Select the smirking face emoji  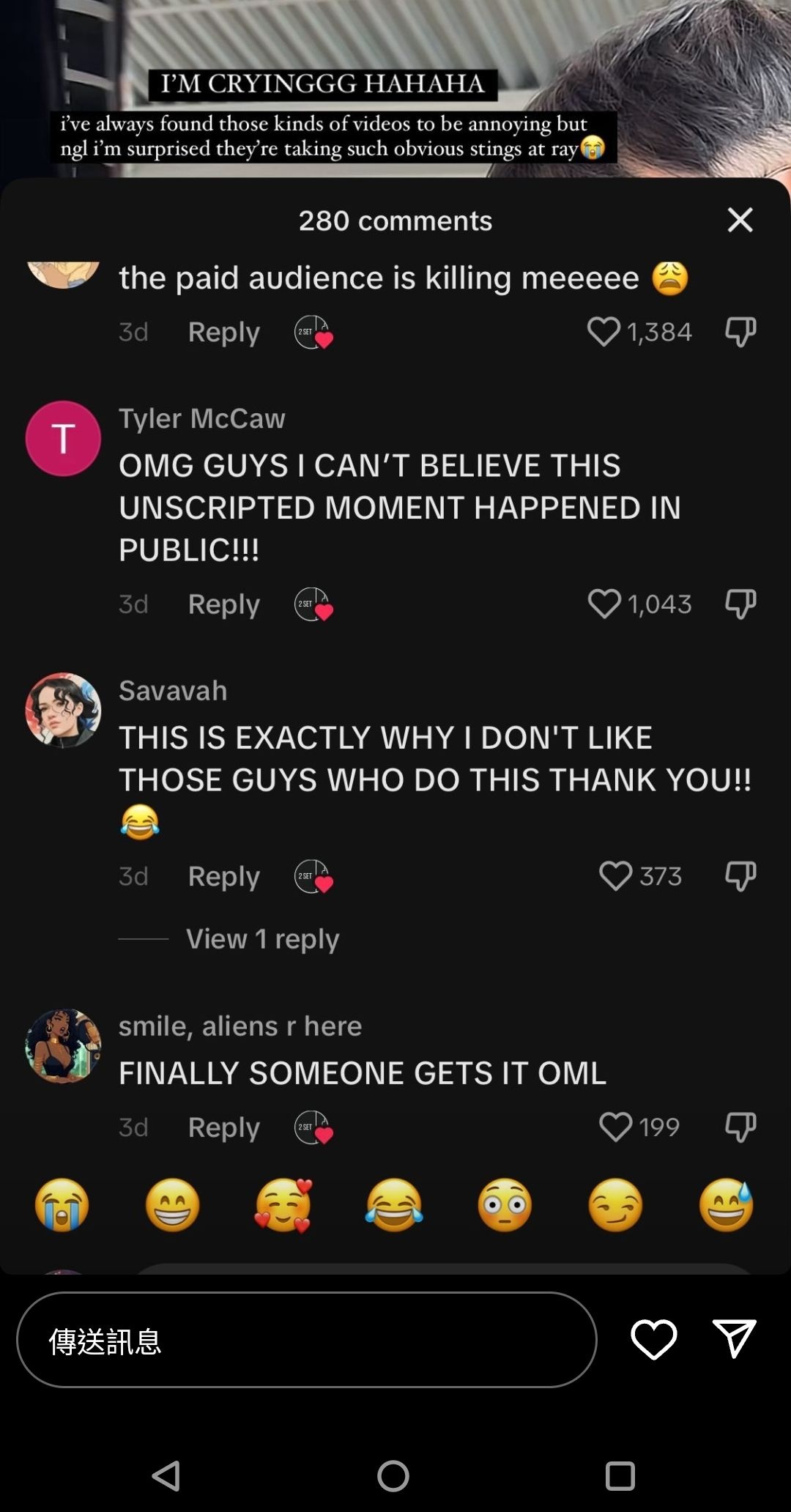[x=615, y=1205]
